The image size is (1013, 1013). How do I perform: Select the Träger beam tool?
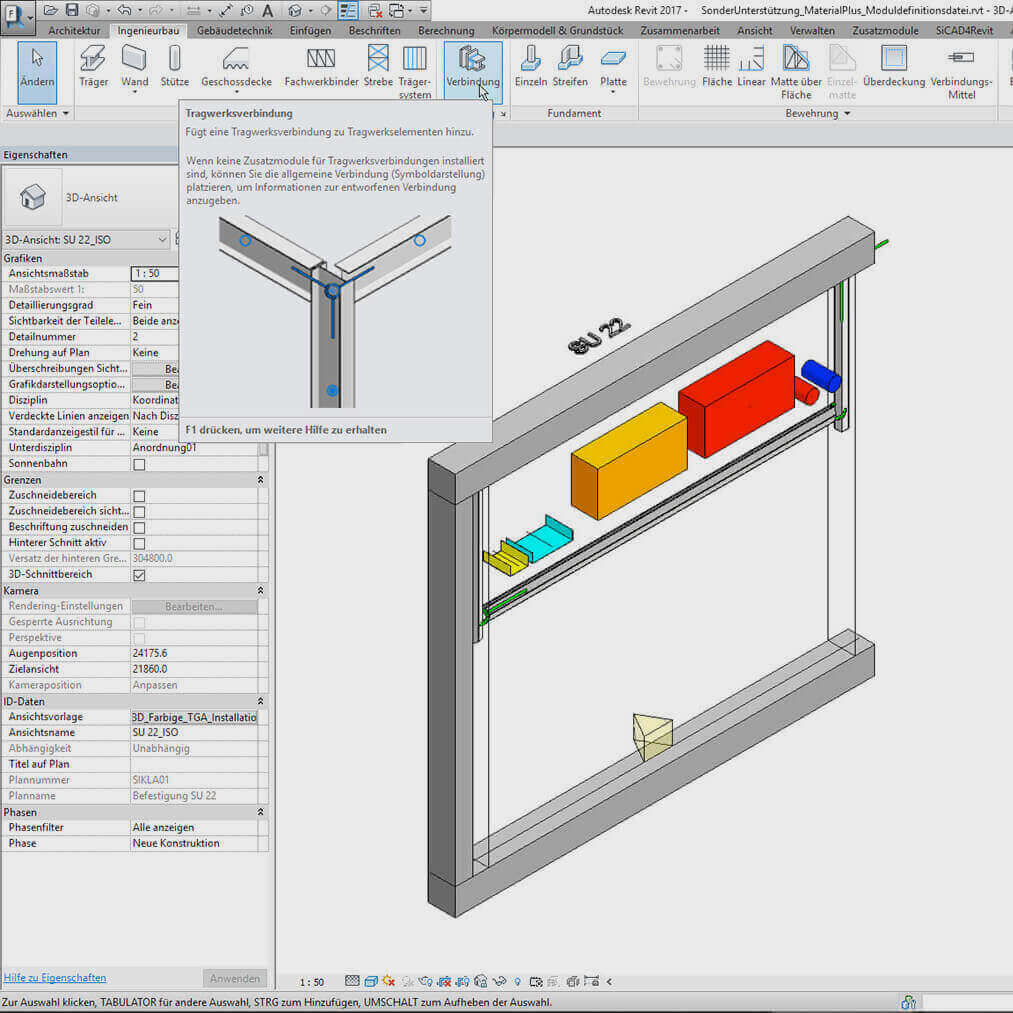click(x=93, y=66)
